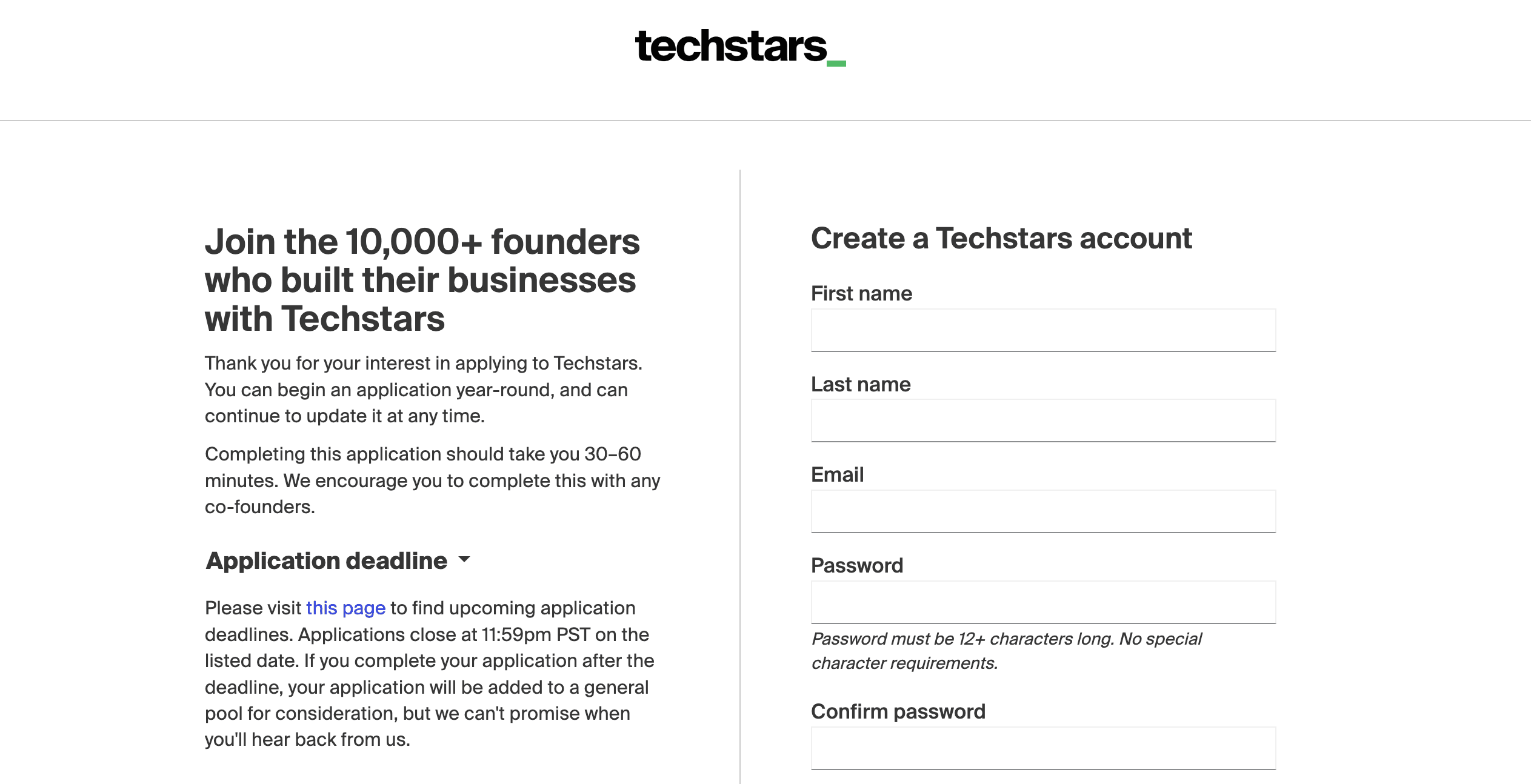Click the Confirm password label
The image size is (1531, 784).
[898, 711]
